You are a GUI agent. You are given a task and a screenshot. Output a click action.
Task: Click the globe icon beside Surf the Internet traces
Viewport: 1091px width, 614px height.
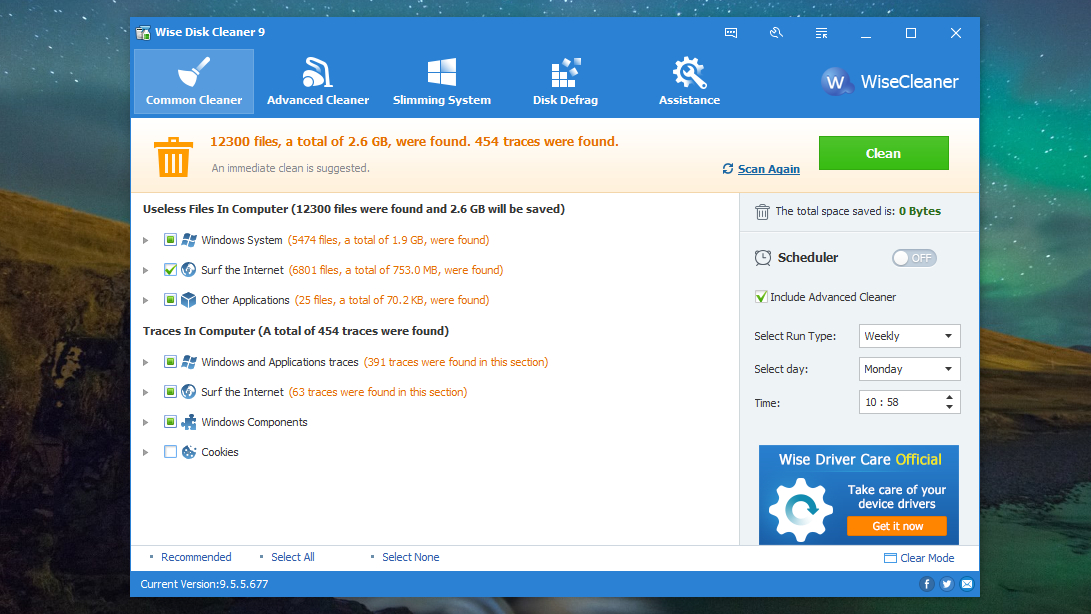[x=189, y=392]
